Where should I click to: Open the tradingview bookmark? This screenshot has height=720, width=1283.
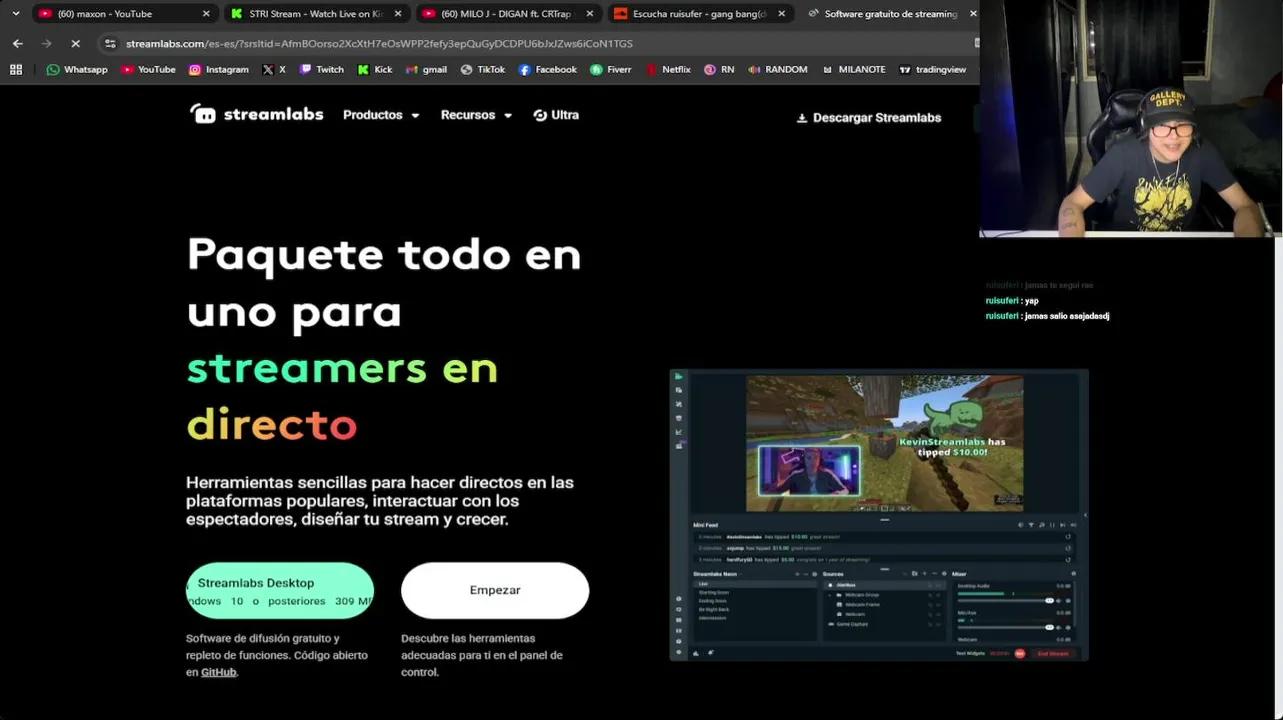point(932,70)
